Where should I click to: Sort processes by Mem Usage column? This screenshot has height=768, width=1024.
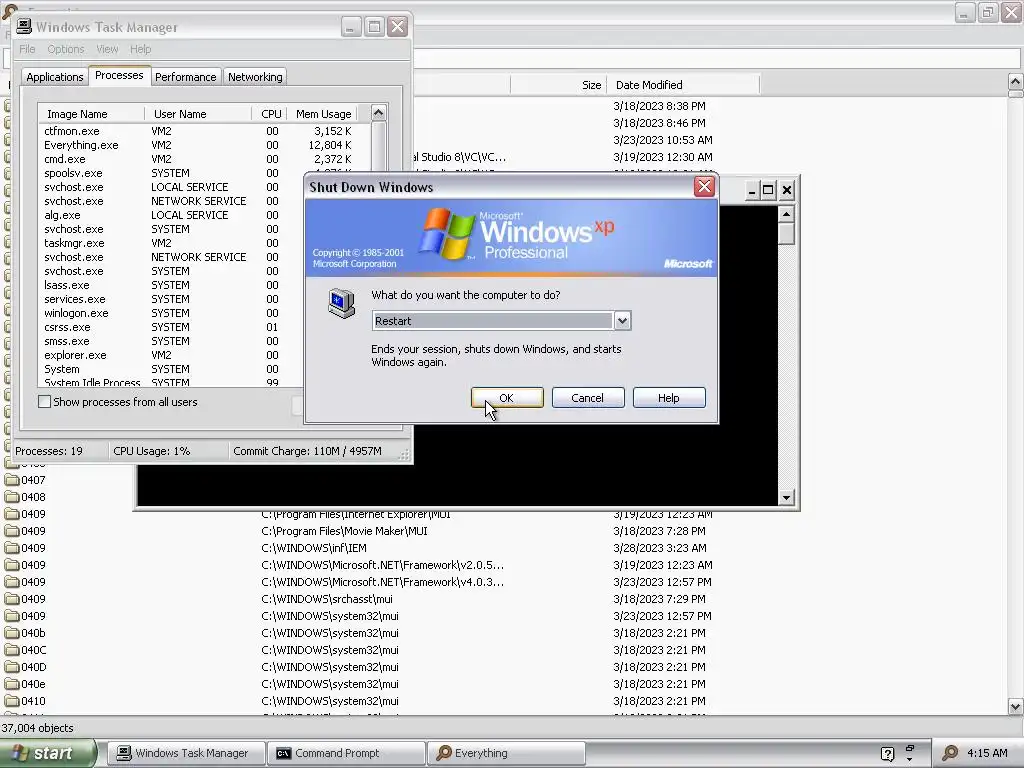[x=323, y=114]
